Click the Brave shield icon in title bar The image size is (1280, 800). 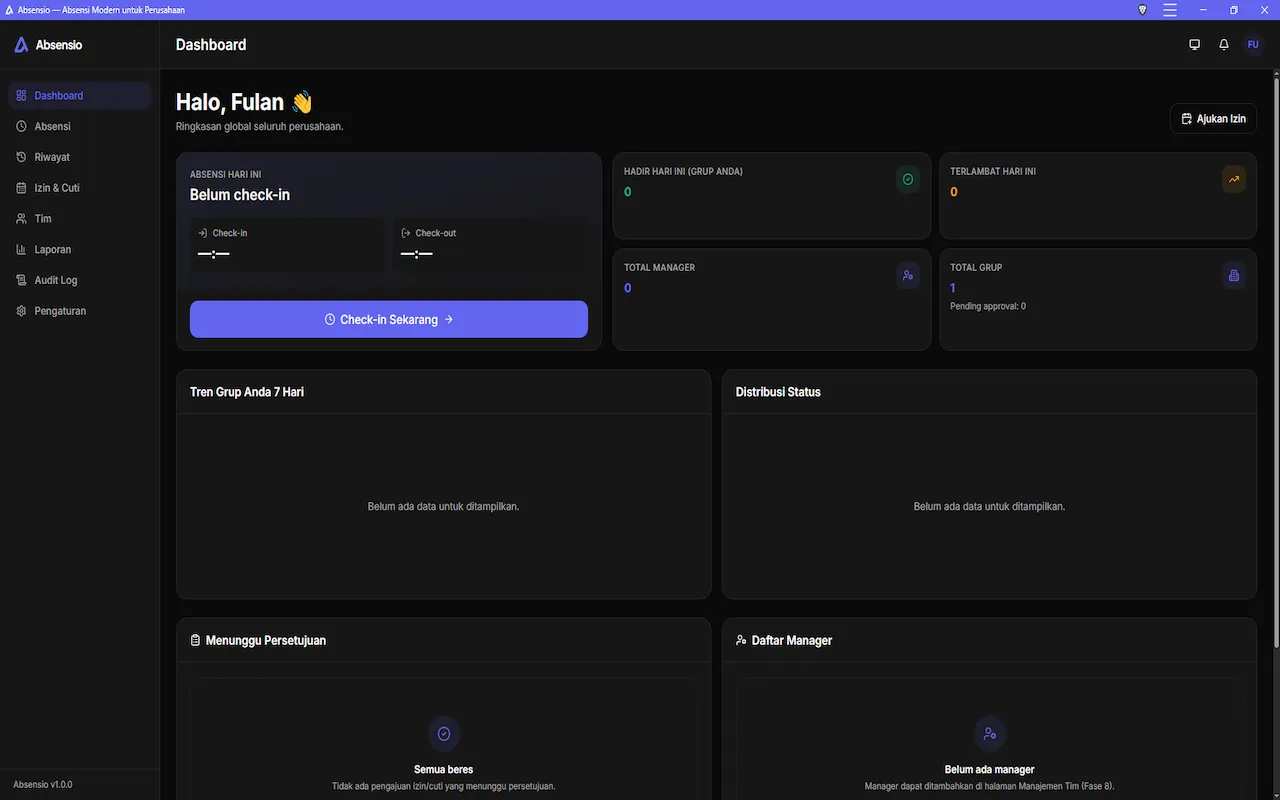pyautogui.click(x=1143, y=10)
